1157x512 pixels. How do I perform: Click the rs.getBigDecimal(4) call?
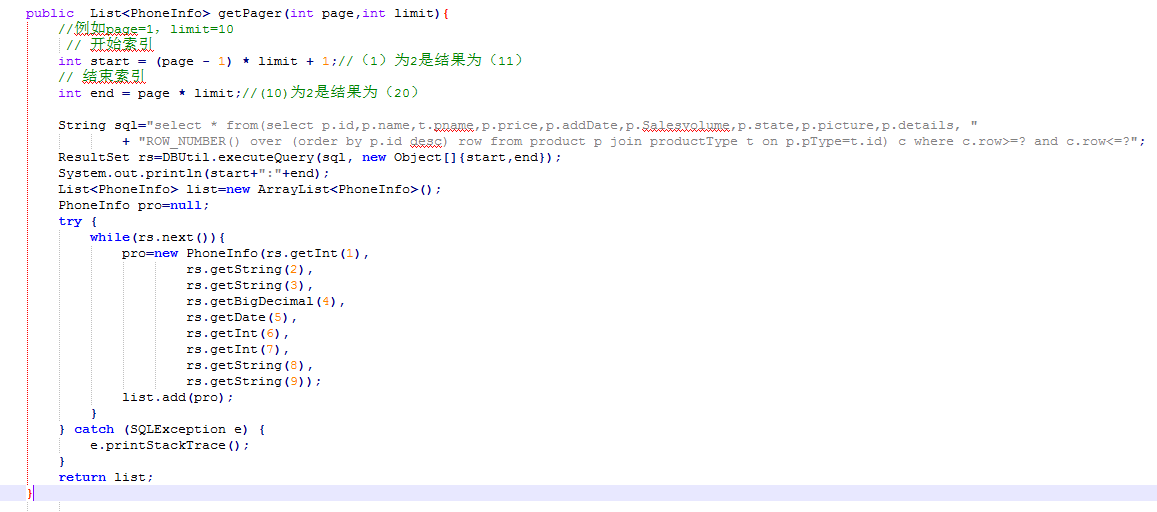point(265,301)
